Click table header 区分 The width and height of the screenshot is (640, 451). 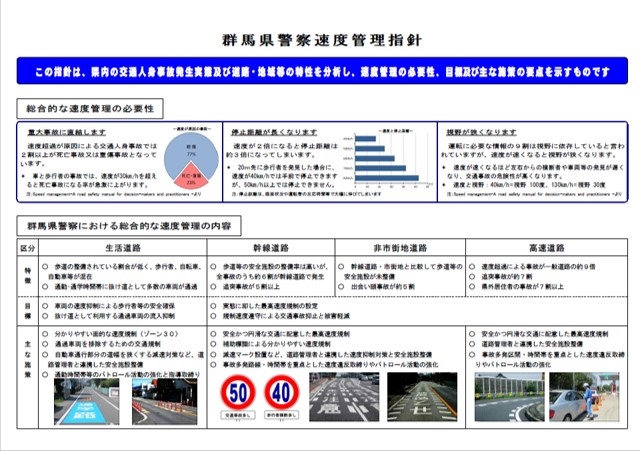click(x=28, y=248)
